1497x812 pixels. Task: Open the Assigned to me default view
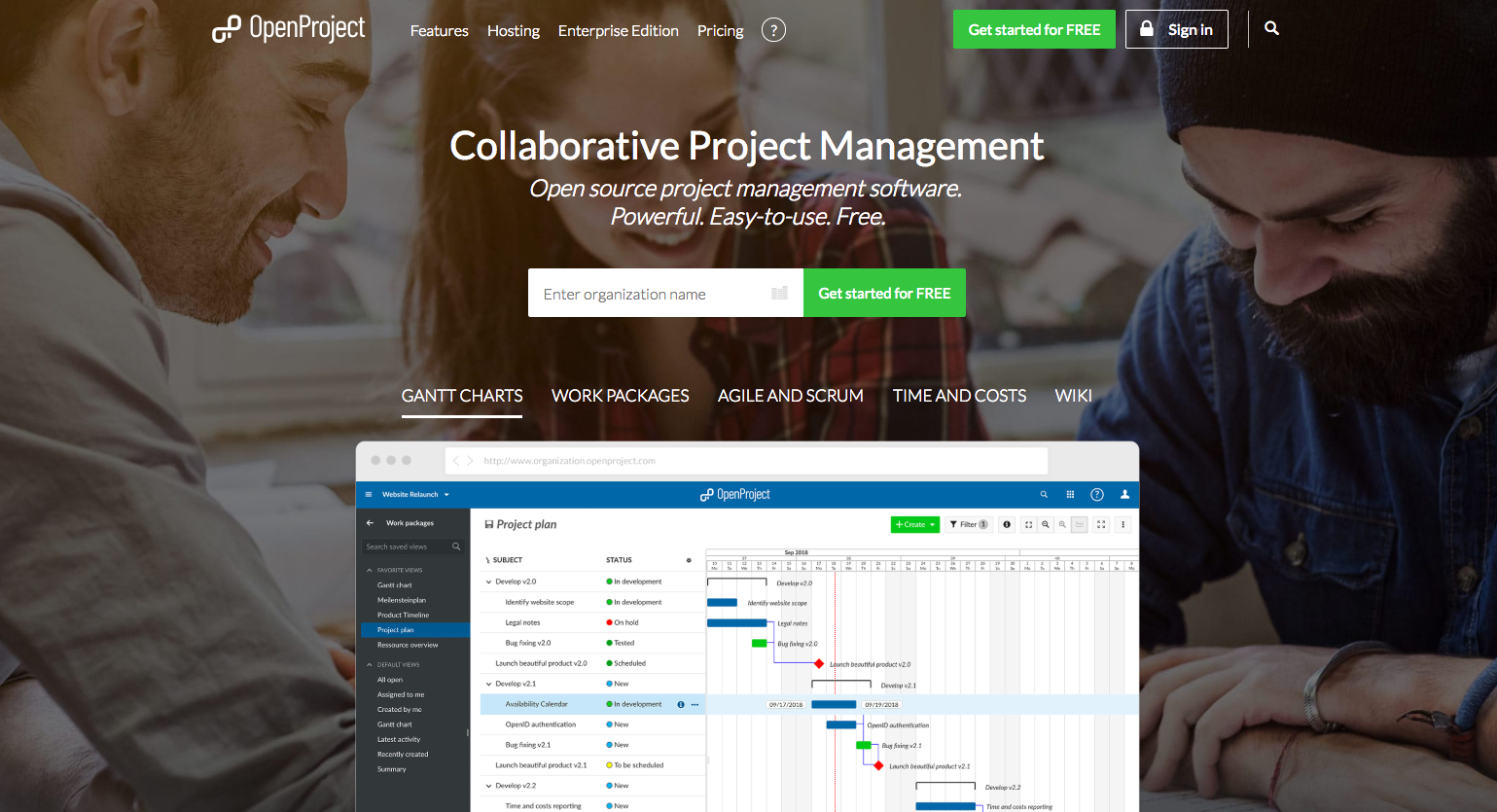401,694
